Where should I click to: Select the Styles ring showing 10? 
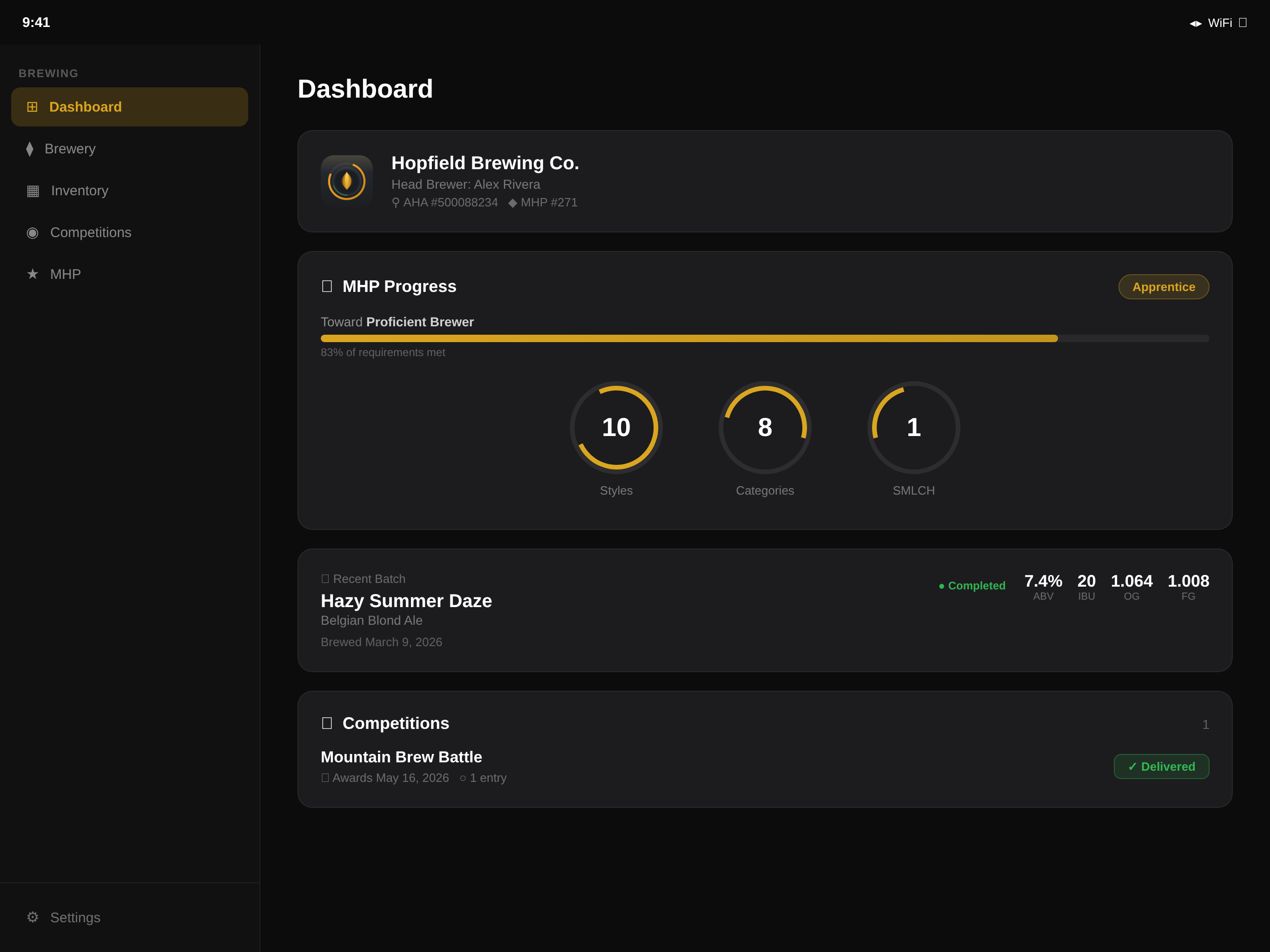616,427
